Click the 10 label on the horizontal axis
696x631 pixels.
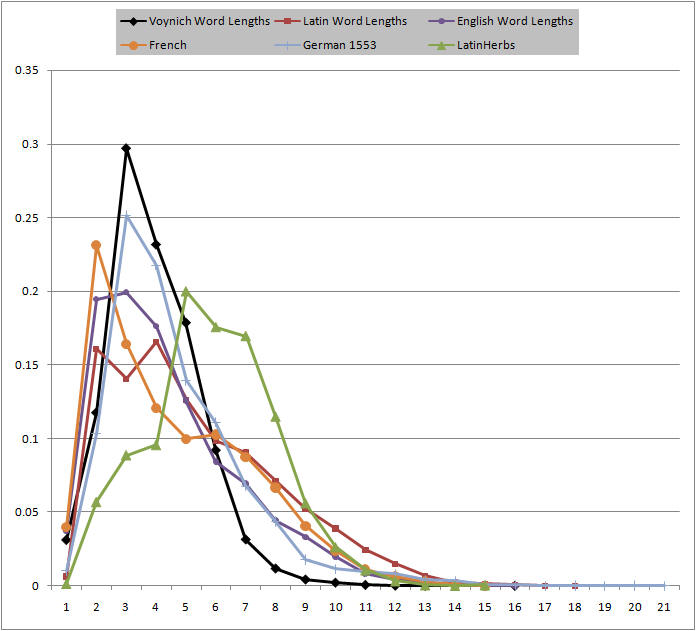pos(335,607)
